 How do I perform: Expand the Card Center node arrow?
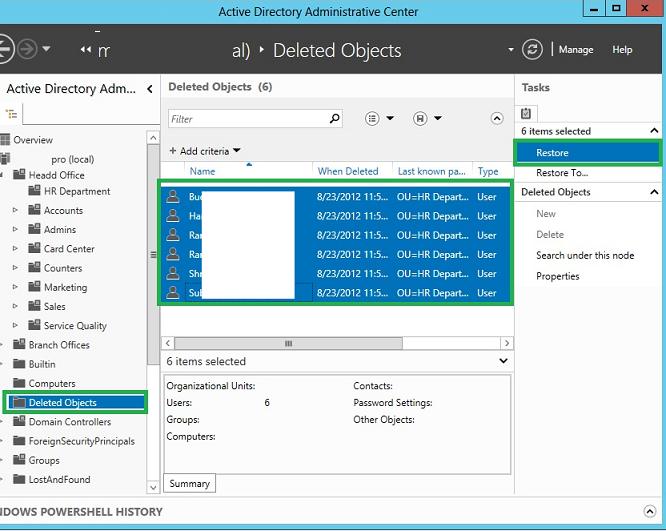15,249
